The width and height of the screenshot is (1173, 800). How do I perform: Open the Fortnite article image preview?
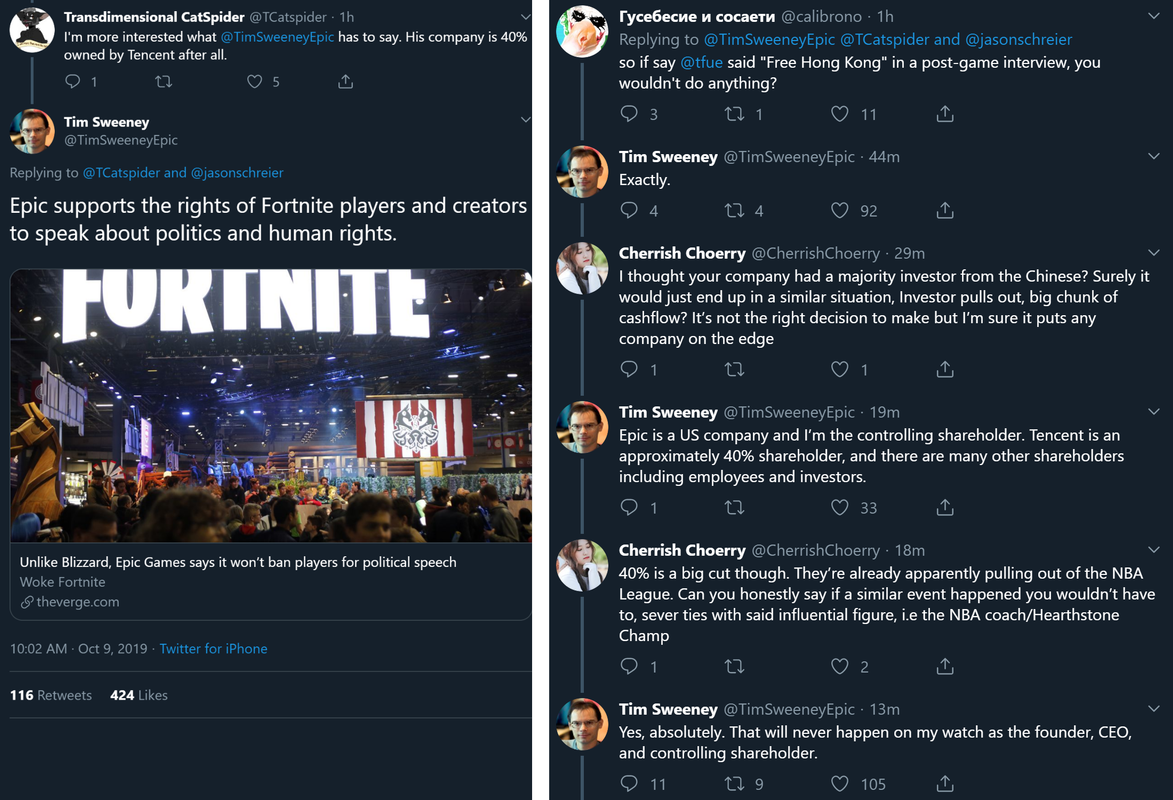tap(270, 405)
